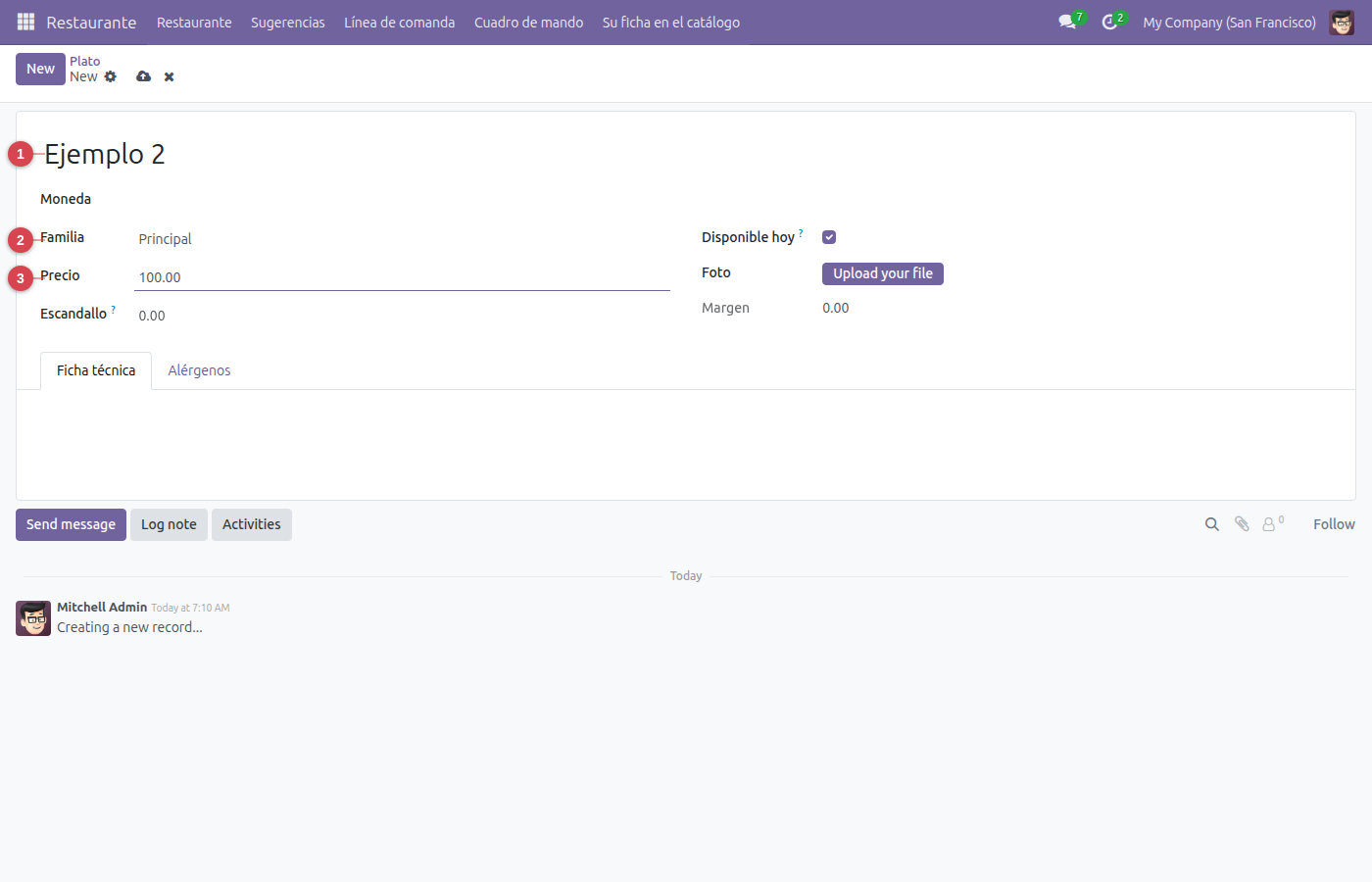Open the apps grid menu icon
The height and width of the screenshot is (882, 1372).
click(x=26, y=22)
